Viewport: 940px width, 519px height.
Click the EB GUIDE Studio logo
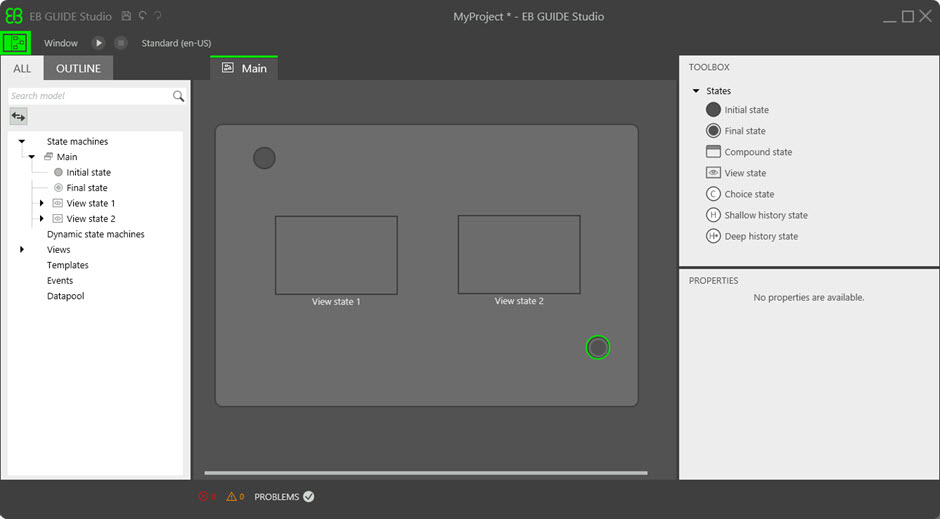coord(14,16)
